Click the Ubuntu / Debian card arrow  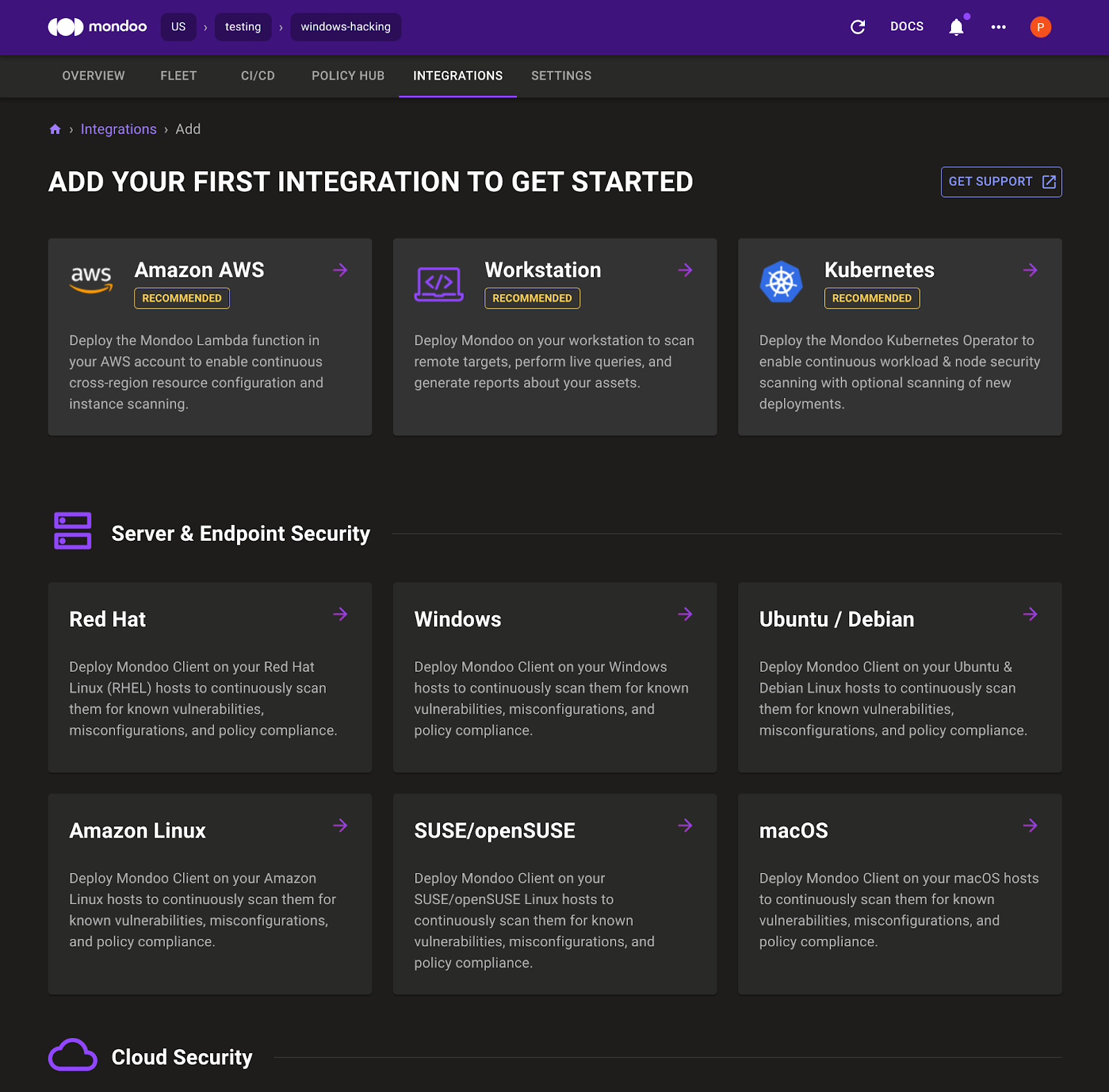click(1031, 614)
